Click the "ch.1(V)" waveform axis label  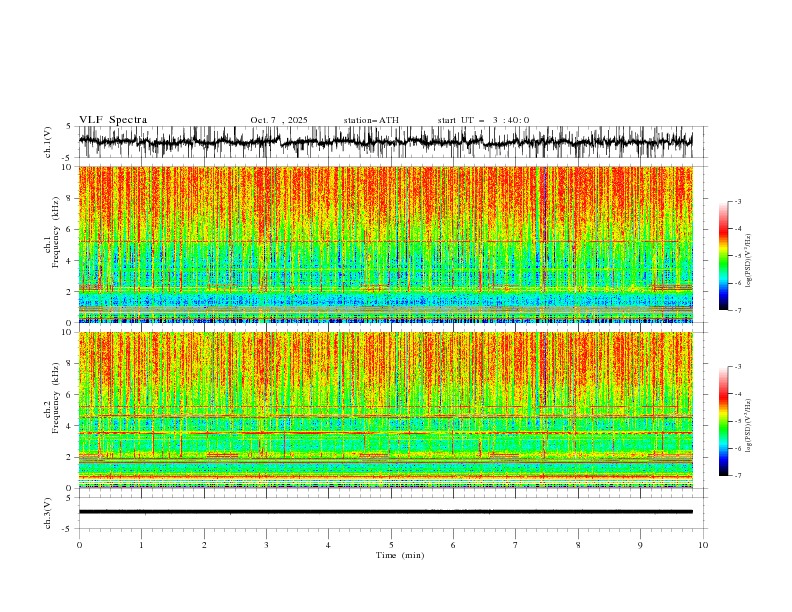pos(48,142)
